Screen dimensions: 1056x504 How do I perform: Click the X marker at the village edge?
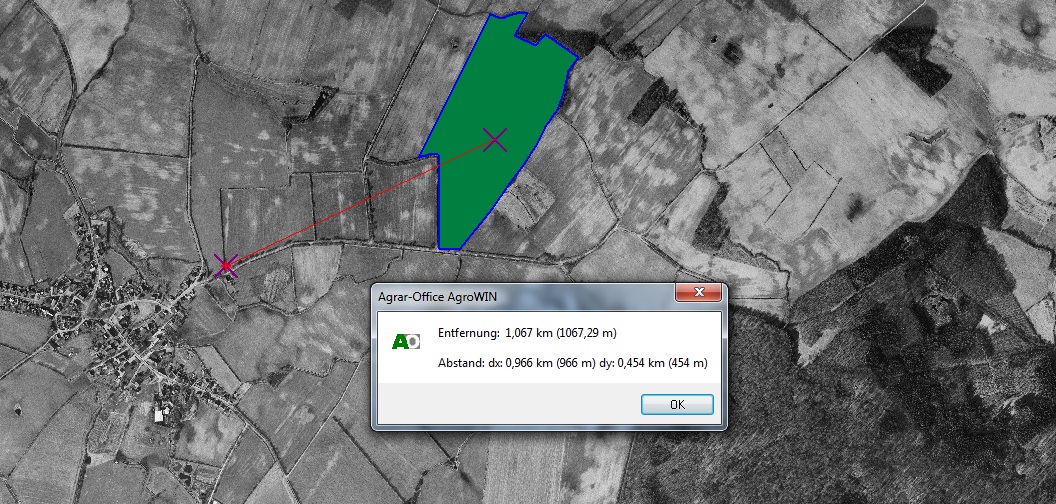[x=226, y=265]
